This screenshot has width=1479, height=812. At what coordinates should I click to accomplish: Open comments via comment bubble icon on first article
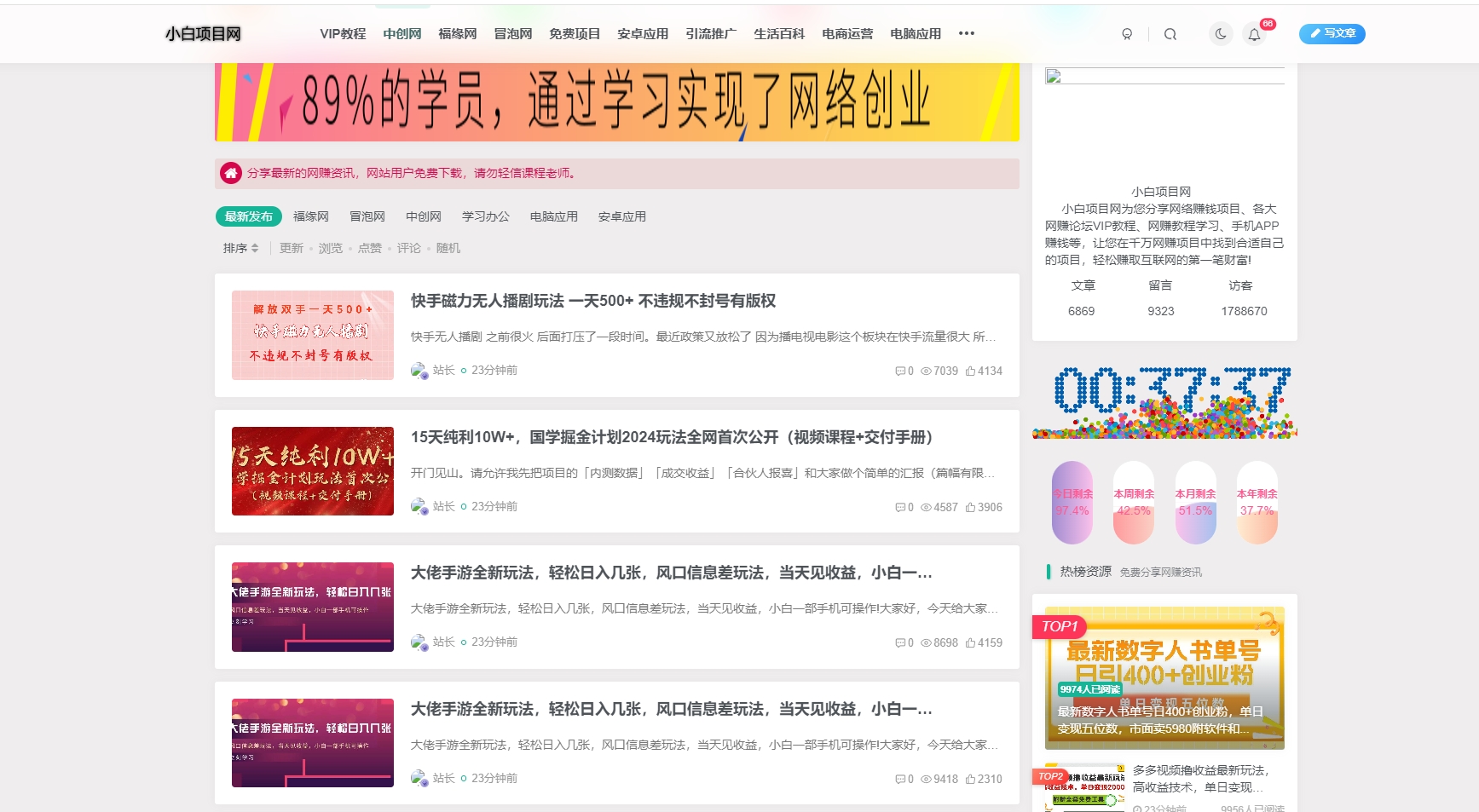click(x=901, y=371)
